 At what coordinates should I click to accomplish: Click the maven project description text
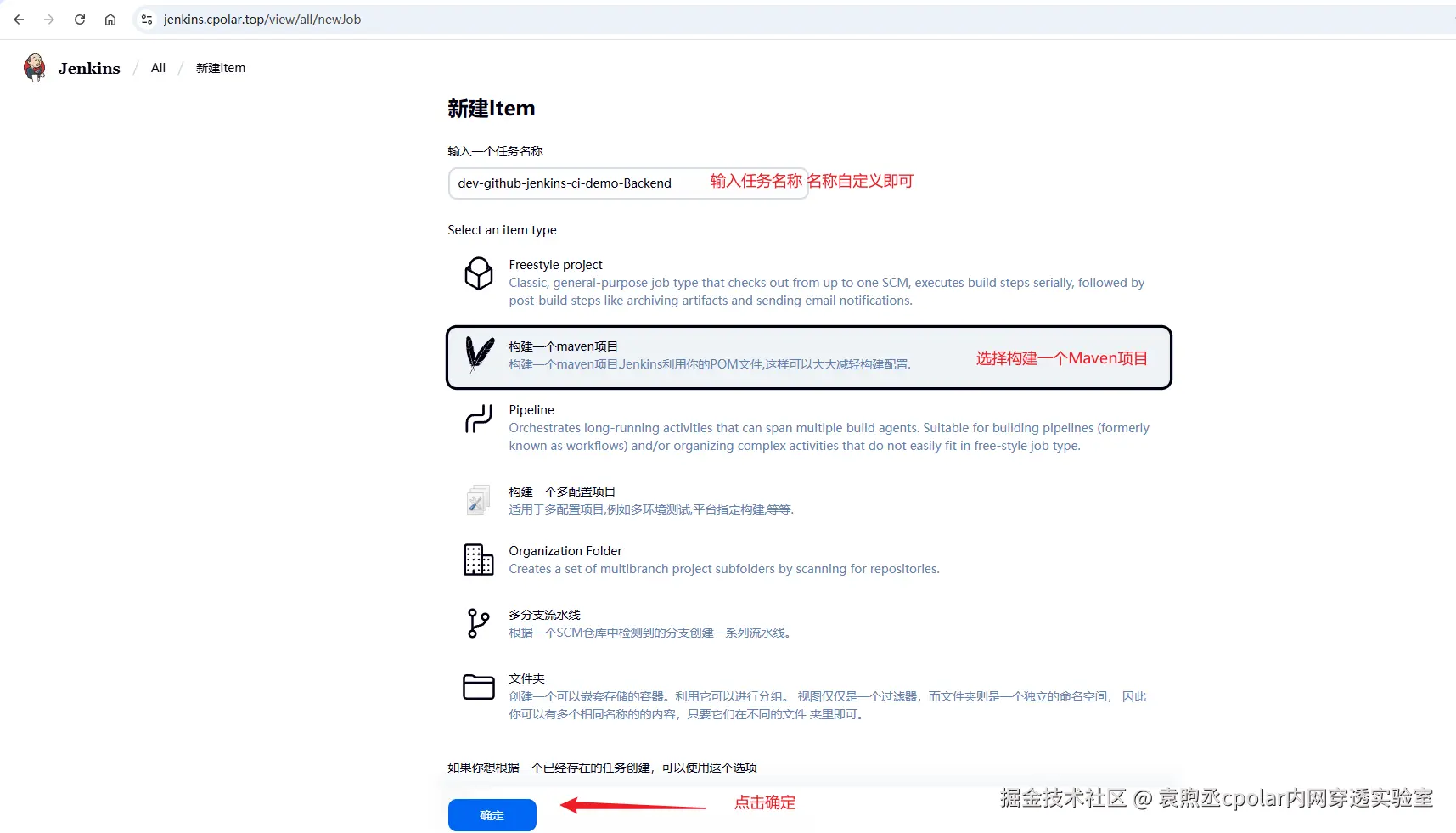click(710, 364)
